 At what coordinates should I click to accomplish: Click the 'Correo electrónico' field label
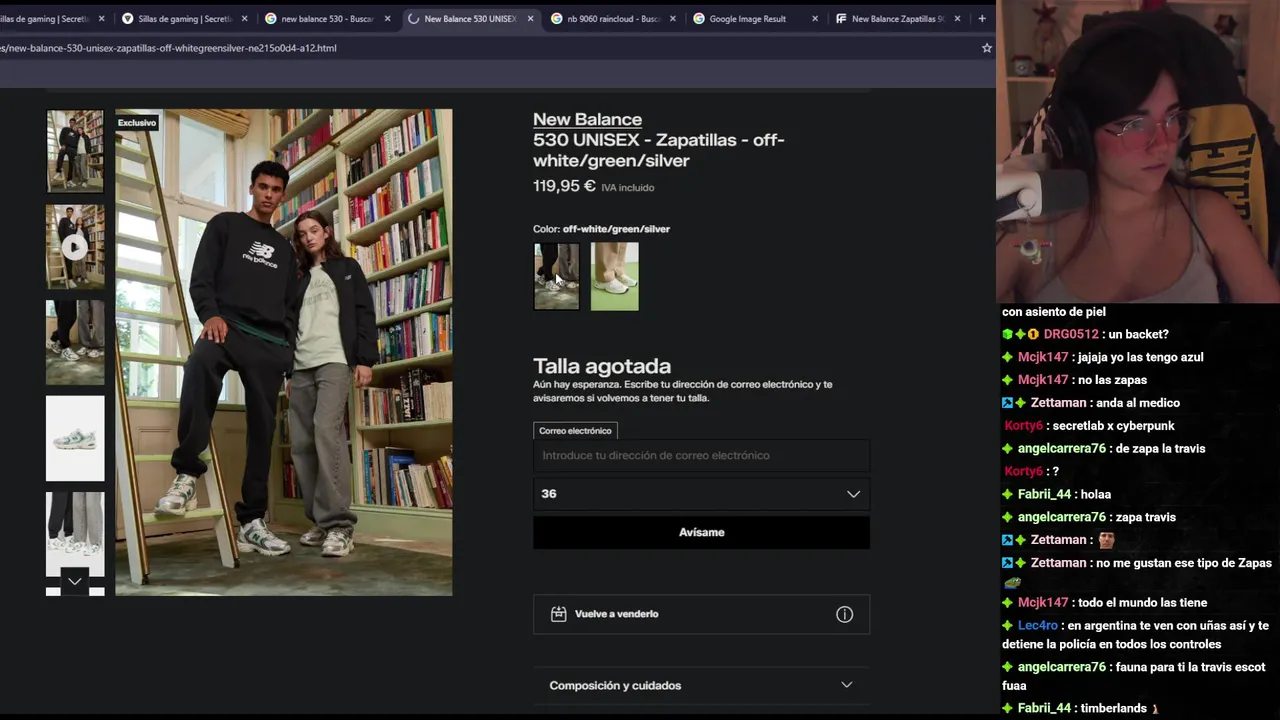click(575, 430)
